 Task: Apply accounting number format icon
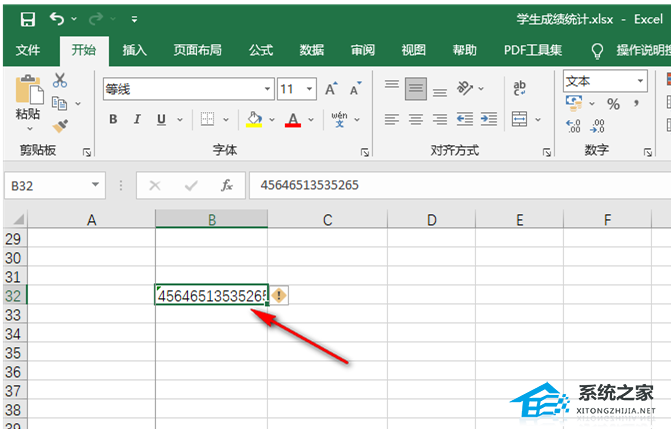tap(574, 103)
